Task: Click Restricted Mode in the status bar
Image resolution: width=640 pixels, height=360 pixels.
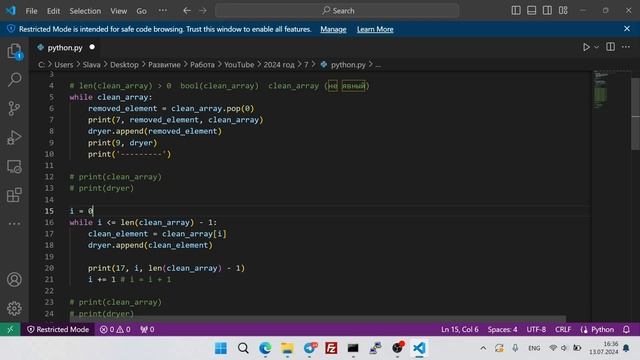Action: tap(58, 329)
